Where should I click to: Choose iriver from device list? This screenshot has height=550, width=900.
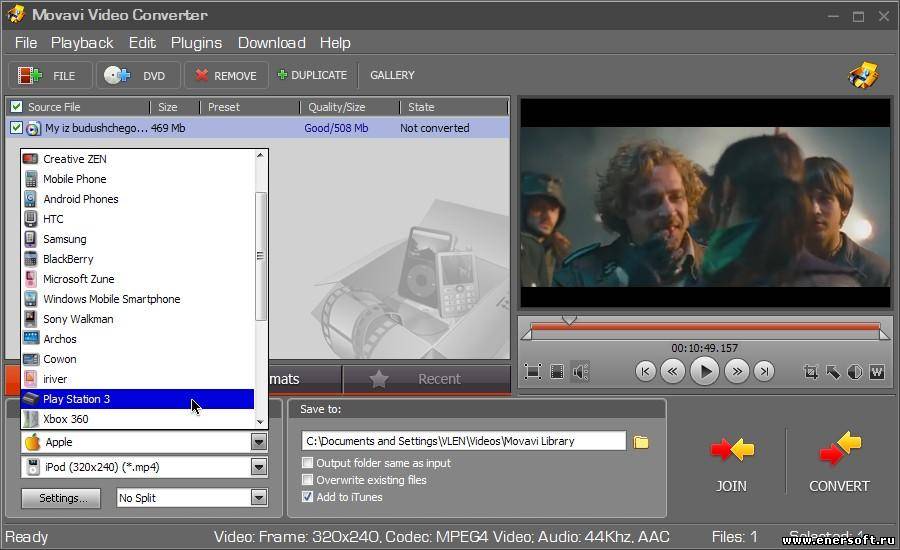point(137,379)
